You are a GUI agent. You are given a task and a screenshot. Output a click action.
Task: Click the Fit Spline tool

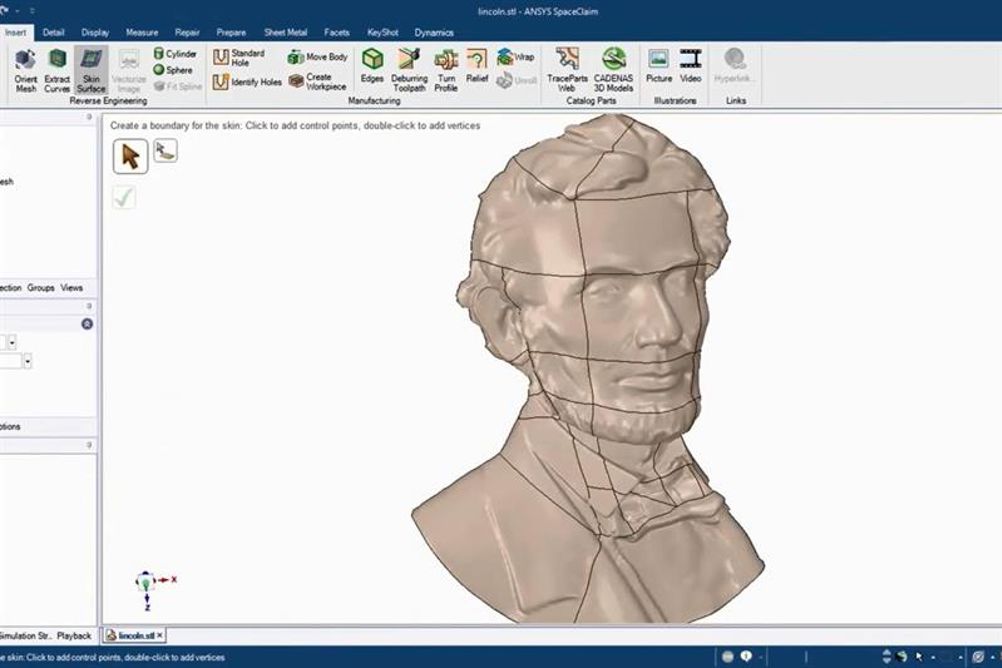(x=178, y=86)
